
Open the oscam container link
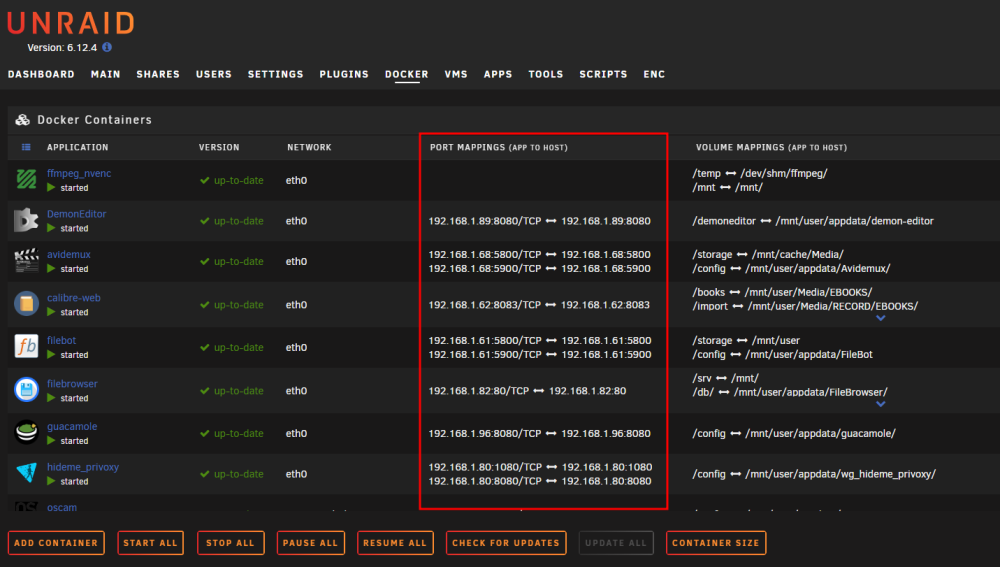point(62,507)
